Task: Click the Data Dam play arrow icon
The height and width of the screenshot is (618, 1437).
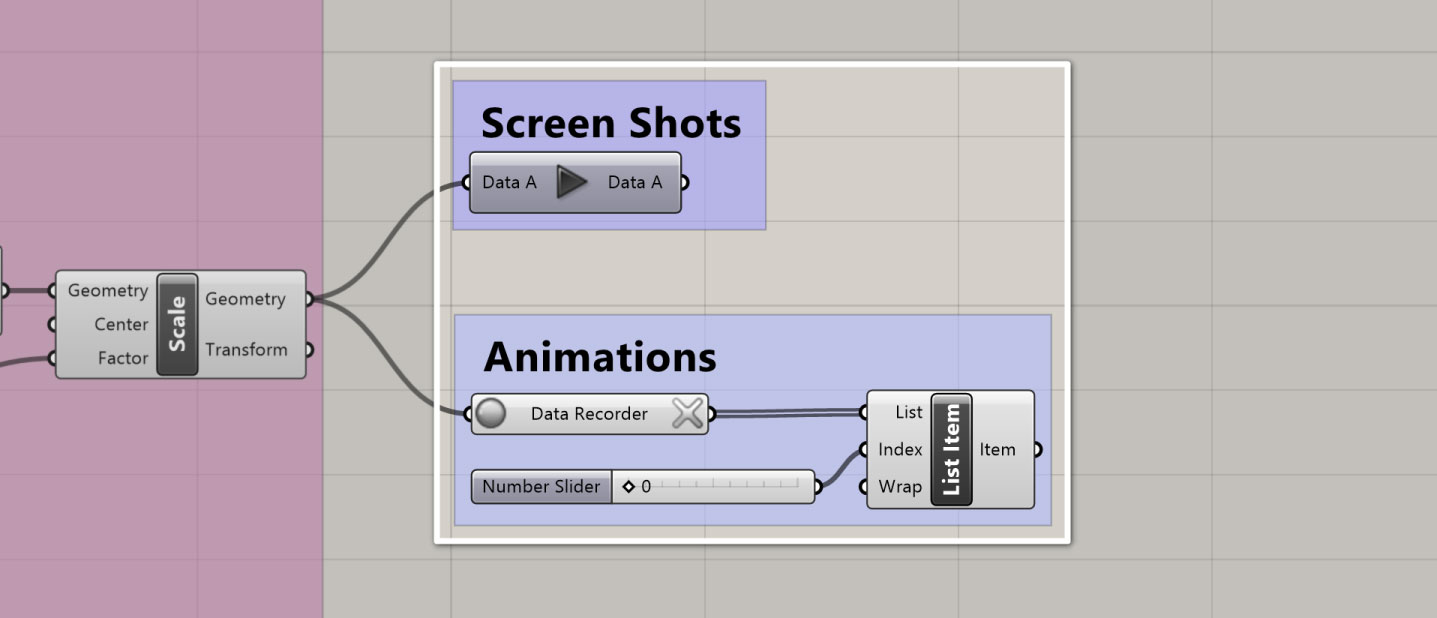Action: tap(572, 183)
